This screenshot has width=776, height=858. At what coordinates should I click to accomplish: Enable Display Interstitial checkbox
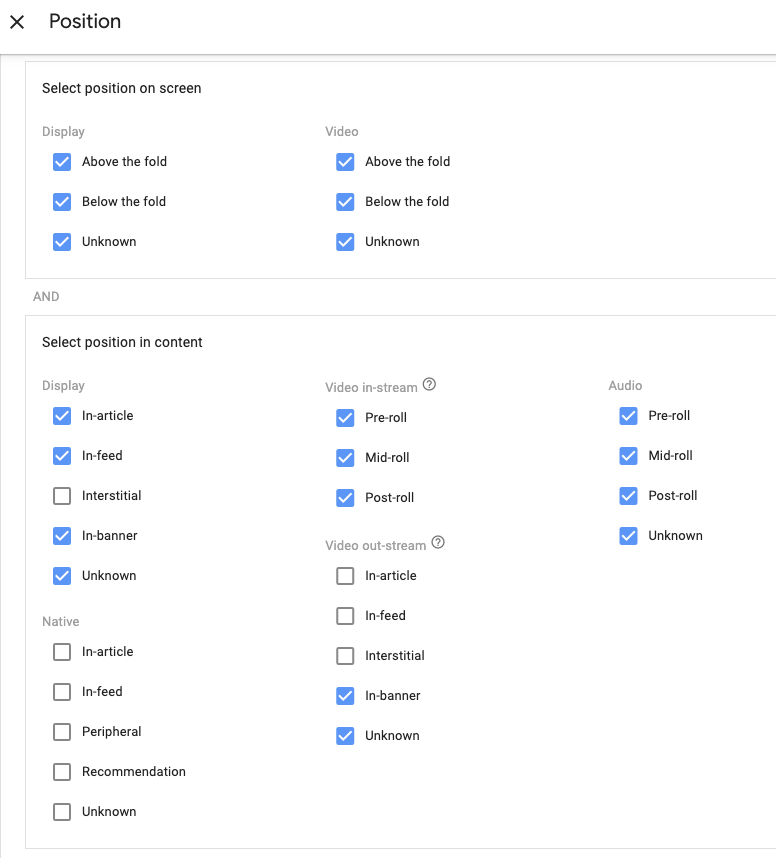62,495
